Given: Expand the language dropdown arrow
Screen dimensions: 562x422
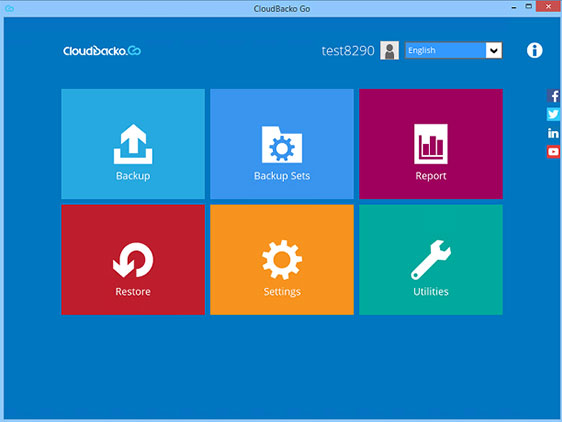Looking at the screenshot, I should tap(494, 50).
